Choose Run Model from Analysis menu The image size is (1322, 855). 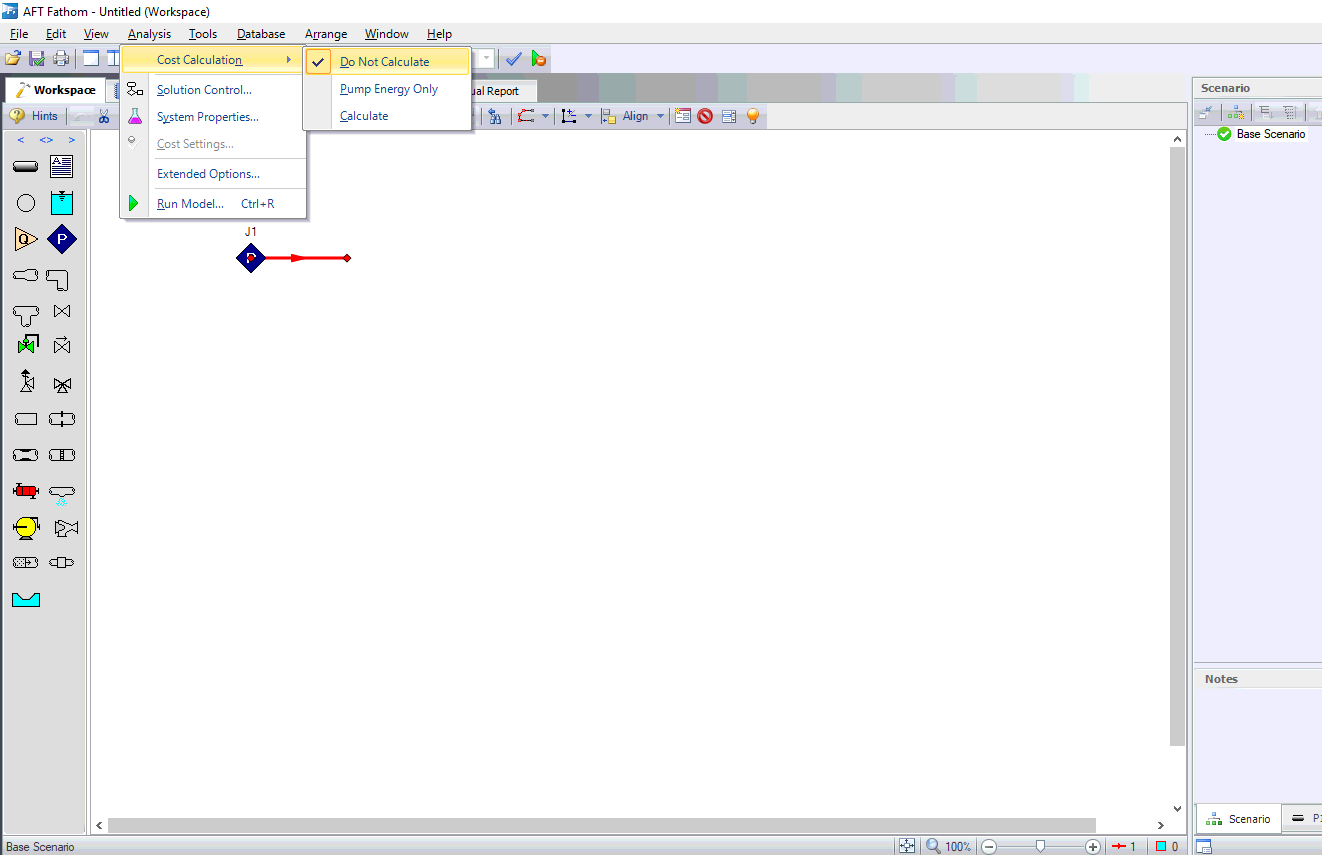pos(212,204)
